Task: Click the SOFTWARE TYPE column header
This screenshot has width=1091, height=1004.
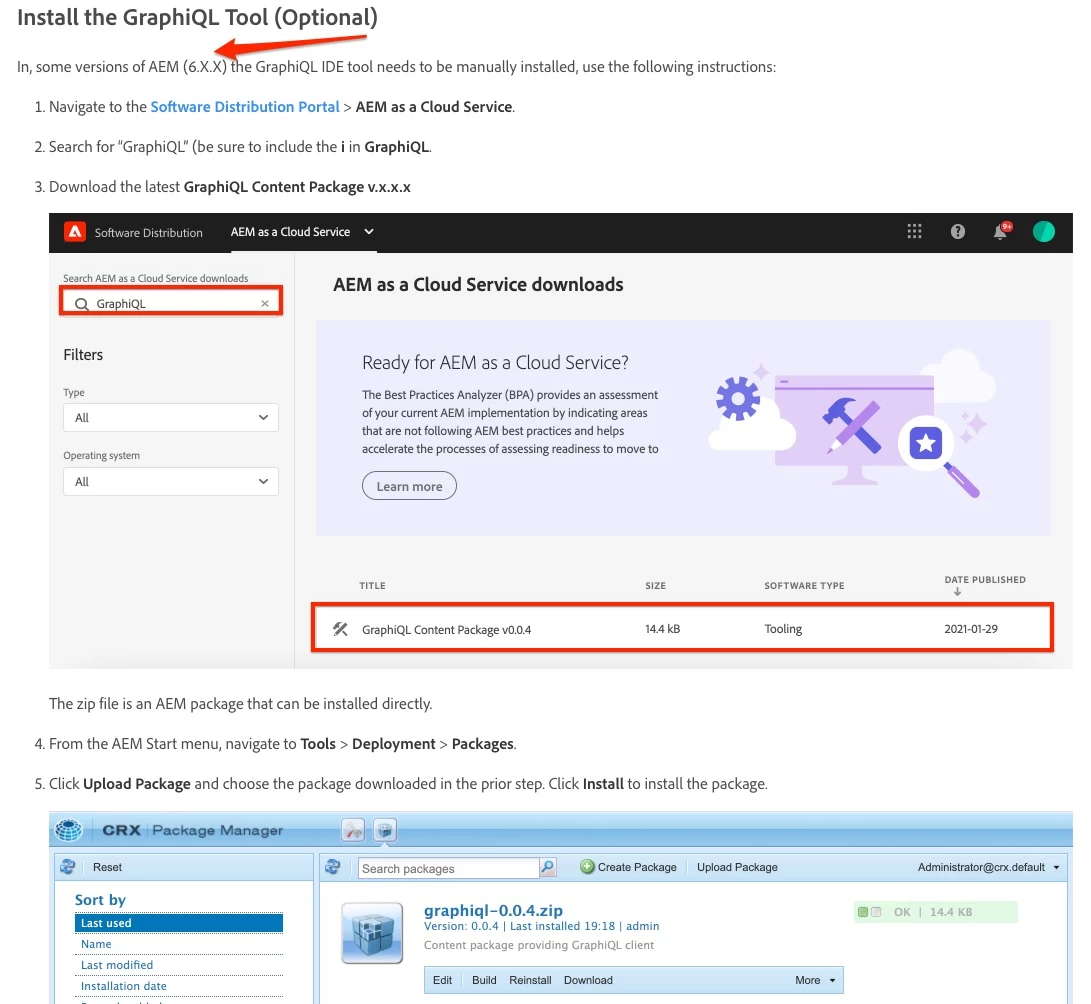Action: click(804, 586)
